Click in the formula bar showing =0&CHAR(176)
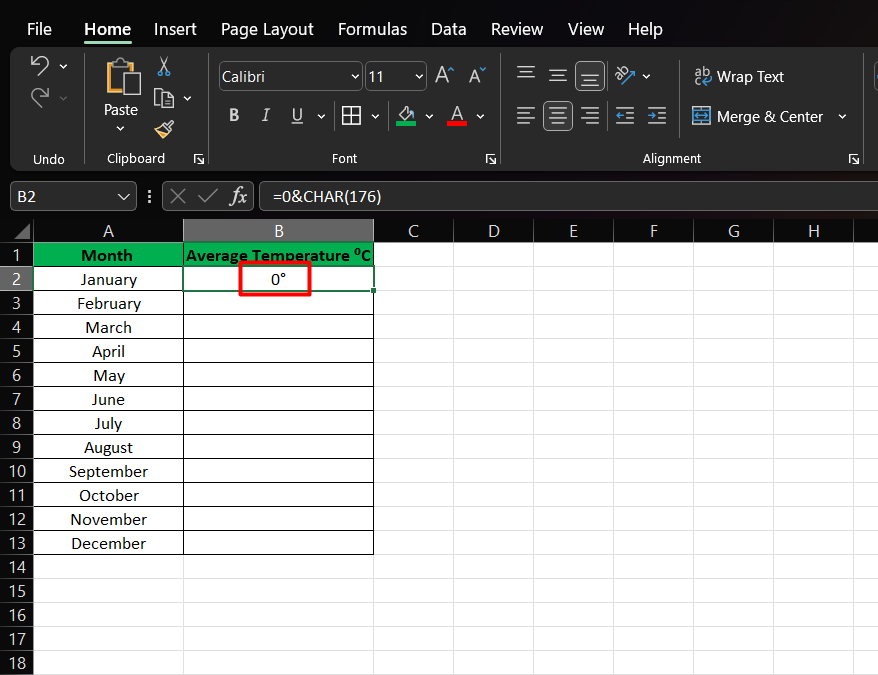 (568, 197)
